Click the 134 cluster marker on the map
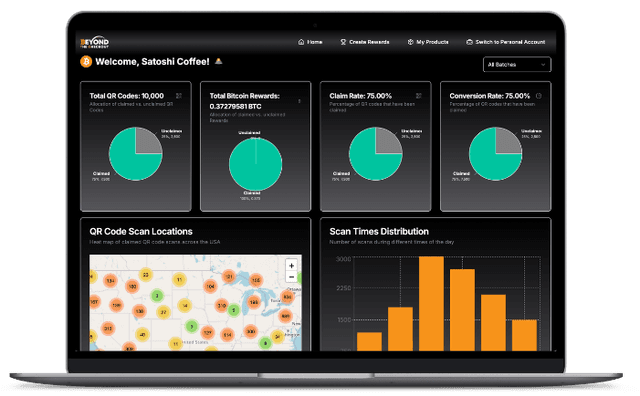Viewport: 640px width, 396px height. coord(111,281)
